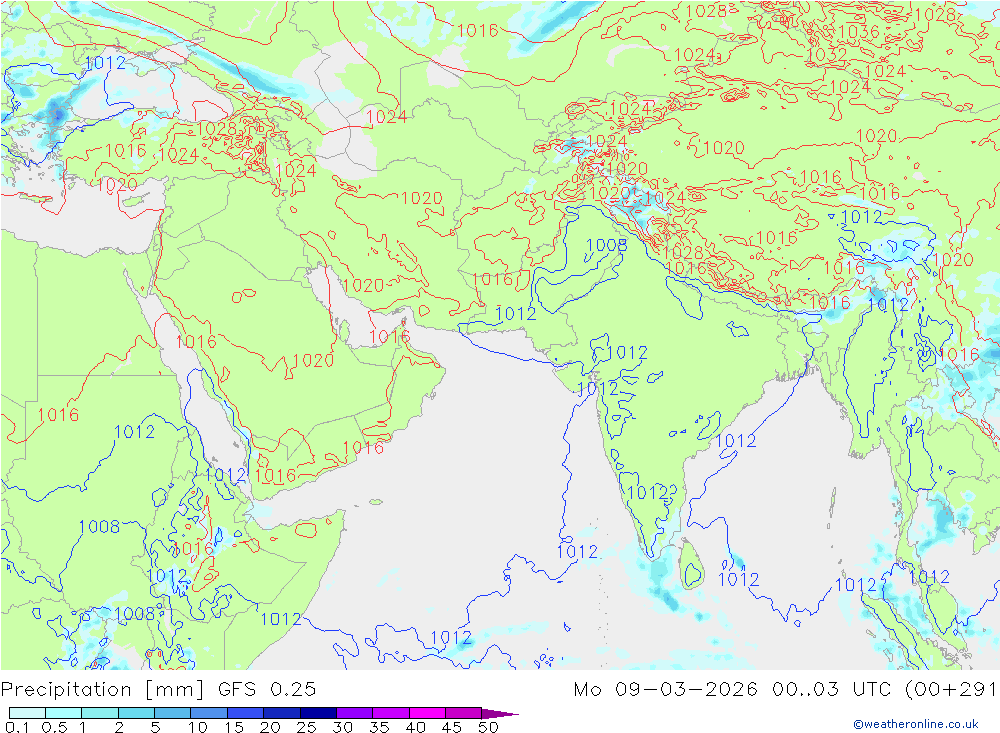This screenshot has height=733, width=1000.
Task: Click the '25' legend value
Action: (307, 727)
